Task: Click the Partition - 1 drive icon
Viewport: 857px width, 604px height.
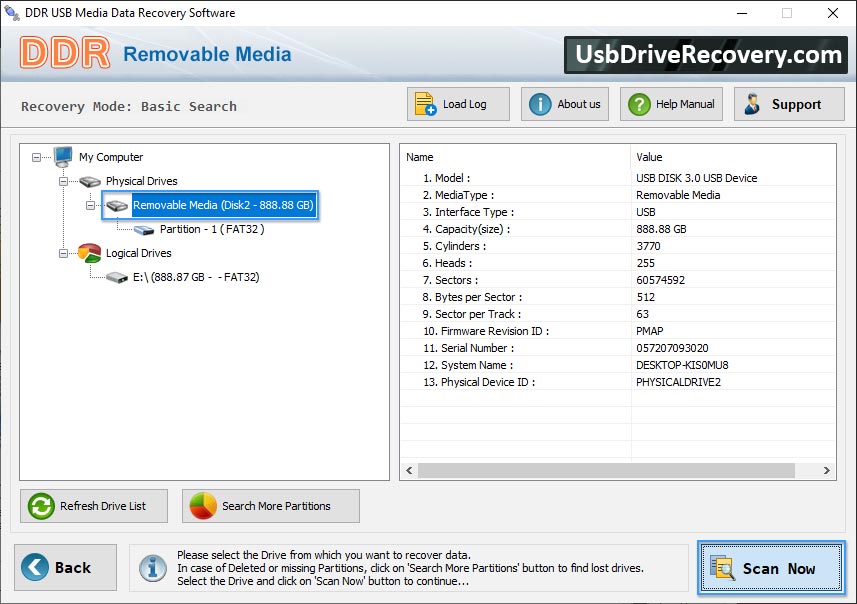Action: 144,230
